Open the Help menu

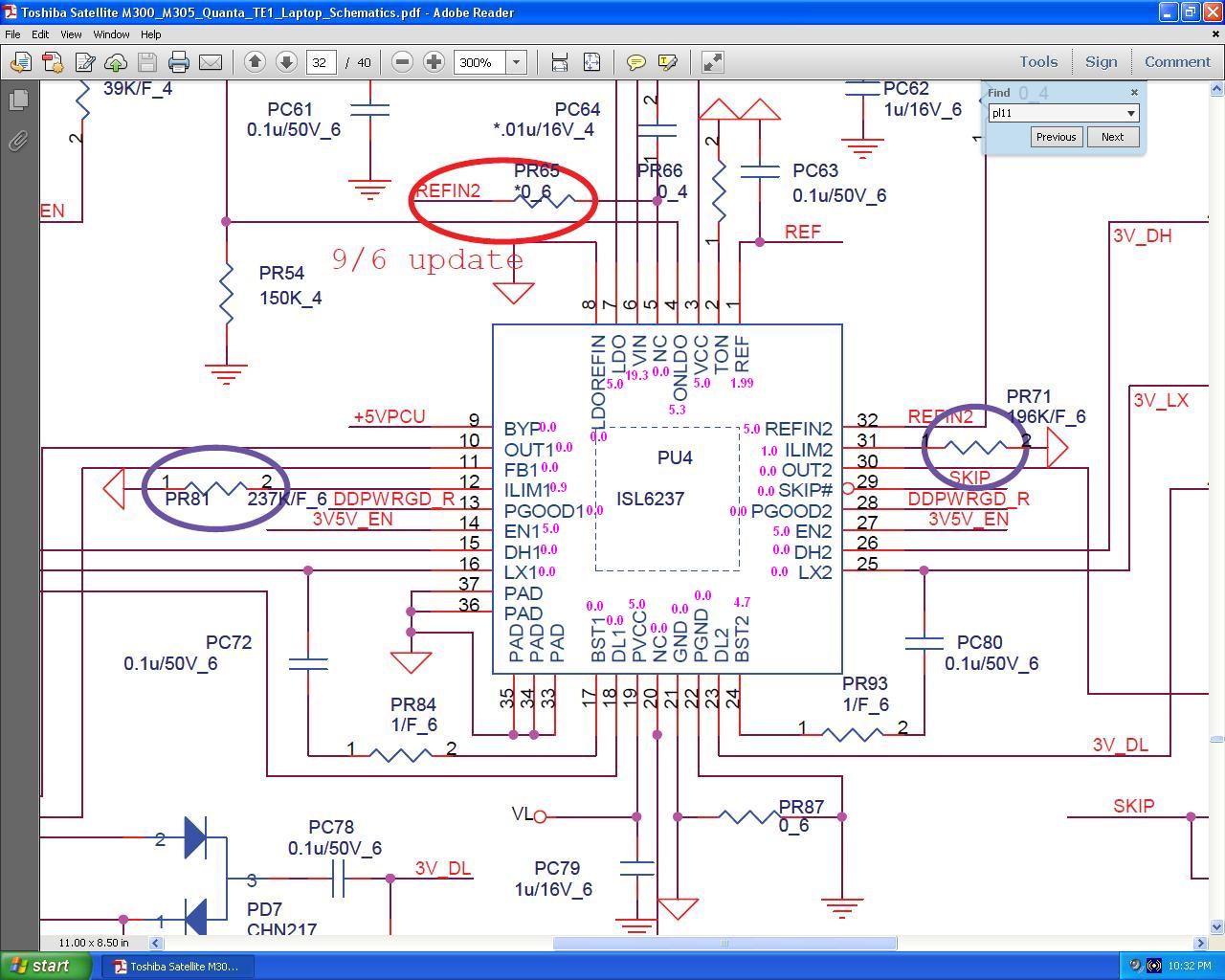(151, 33)
